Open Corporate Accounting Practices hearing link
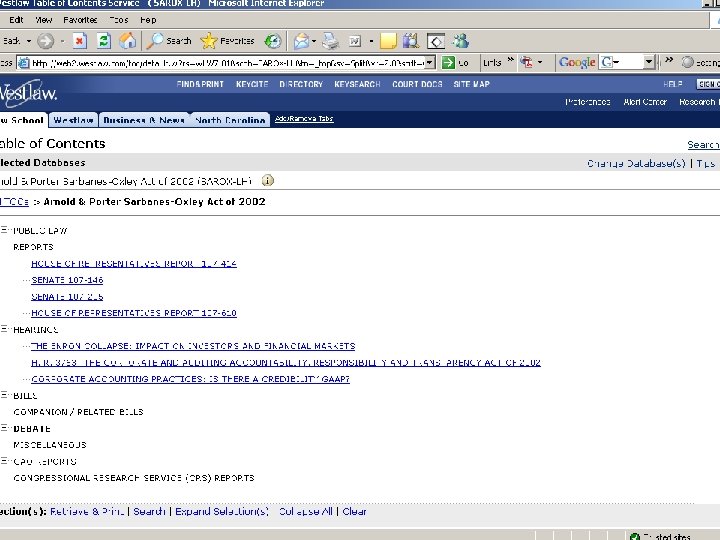 click(x=191, y=379)
